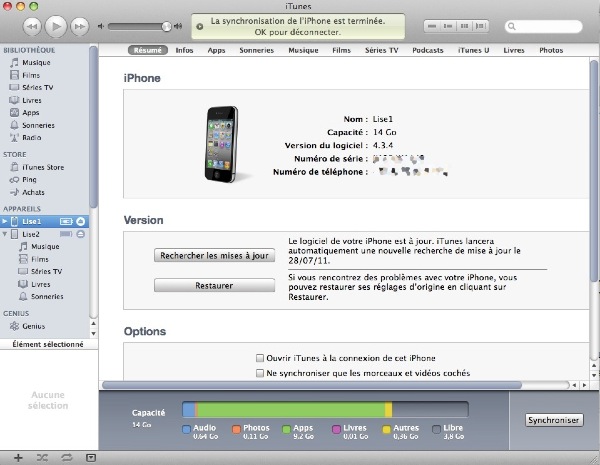The width and height of the screenshot is (600, 465).
Task: Click the volume slider knob
Action: point(166,25)
